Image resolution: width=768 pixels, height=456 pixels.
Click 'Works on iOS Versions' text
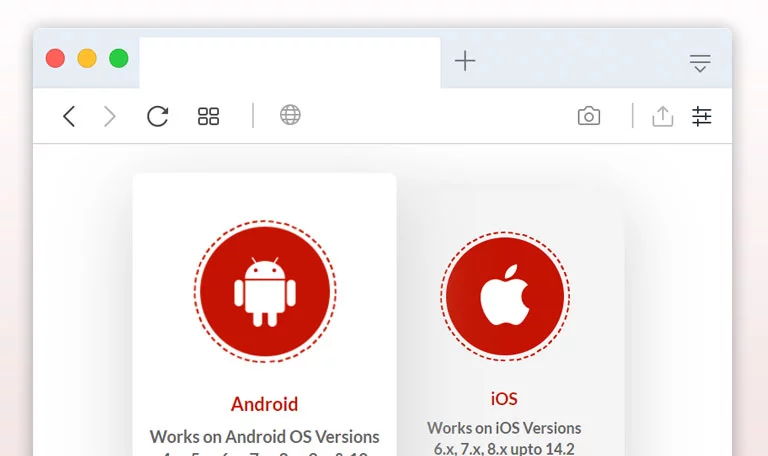tap(504, 428)
